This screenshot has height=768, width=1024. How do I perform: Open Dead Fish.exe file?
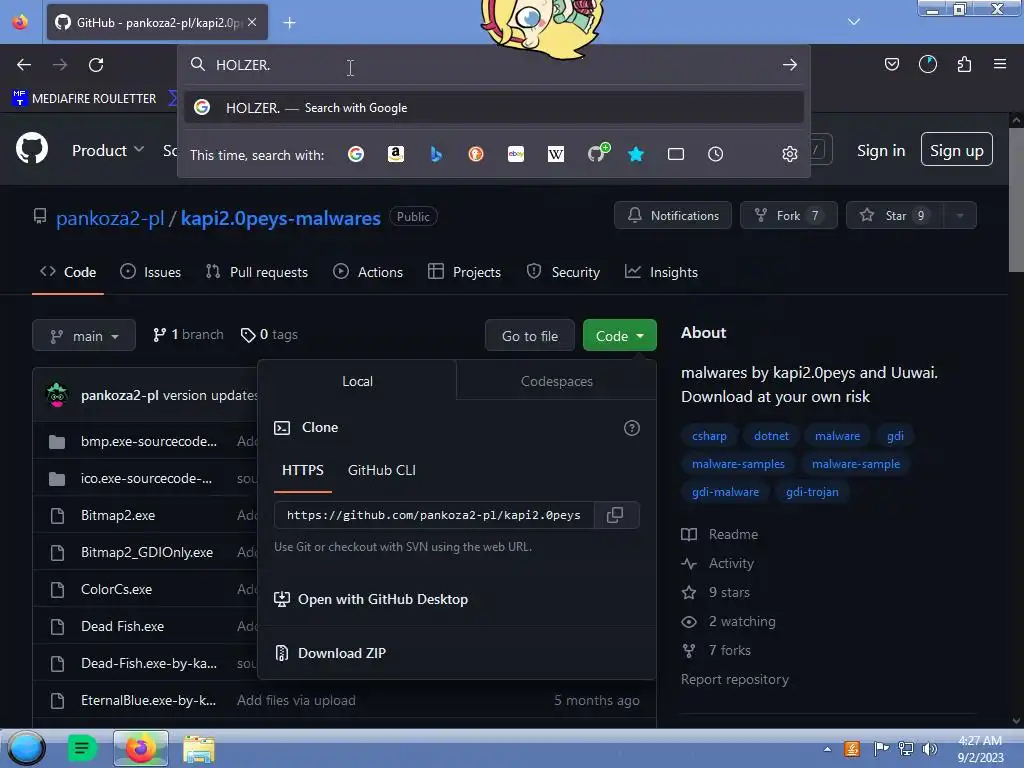pos(122,626)
